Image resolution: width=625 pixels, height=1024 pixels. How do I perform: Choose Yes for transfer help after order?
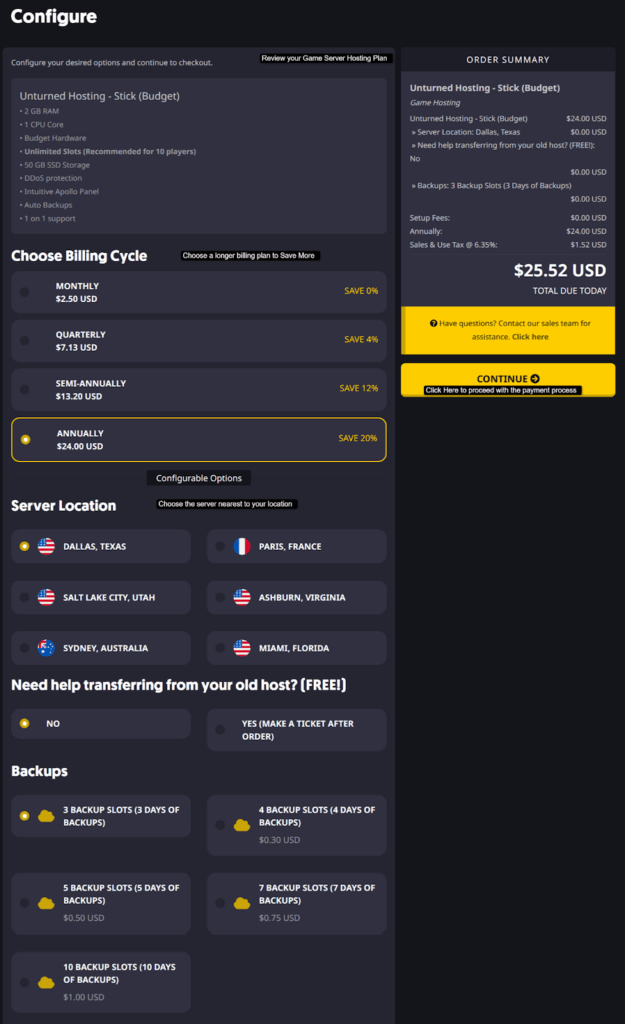point(221,730)
